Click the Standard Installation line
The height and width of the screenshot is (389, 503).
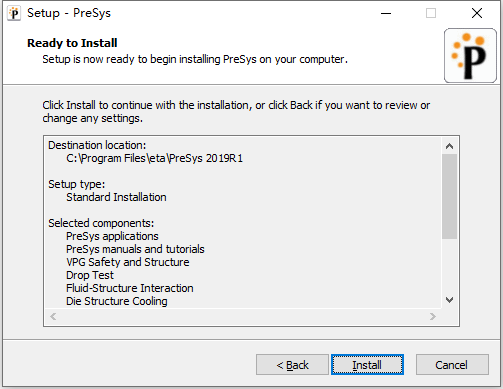click(116, 197)
